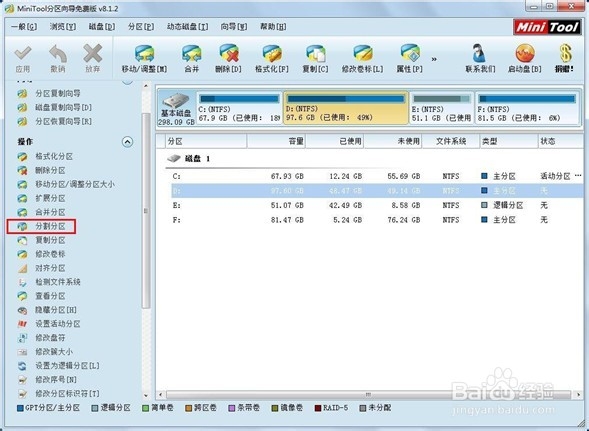Open 帮助[H] menu
Screen dimensions: 589x431
coord(273,27)
